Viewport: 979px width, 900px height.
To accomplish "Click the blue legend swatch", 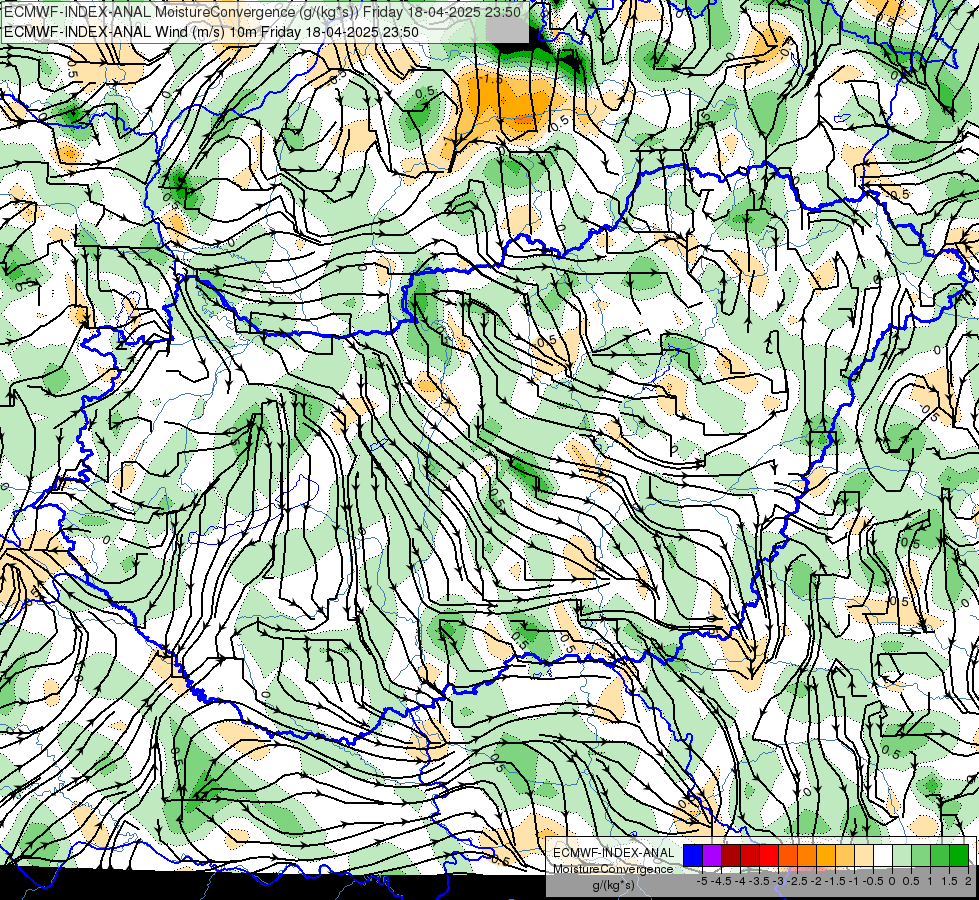I will click(693, 855).
